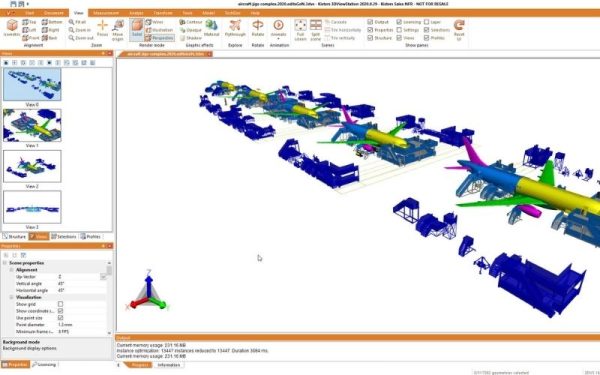Image resolution: width=600 pixels, height=375 pixels.
Task: Select View 0 thumbnail
Action: click(32, 85)
